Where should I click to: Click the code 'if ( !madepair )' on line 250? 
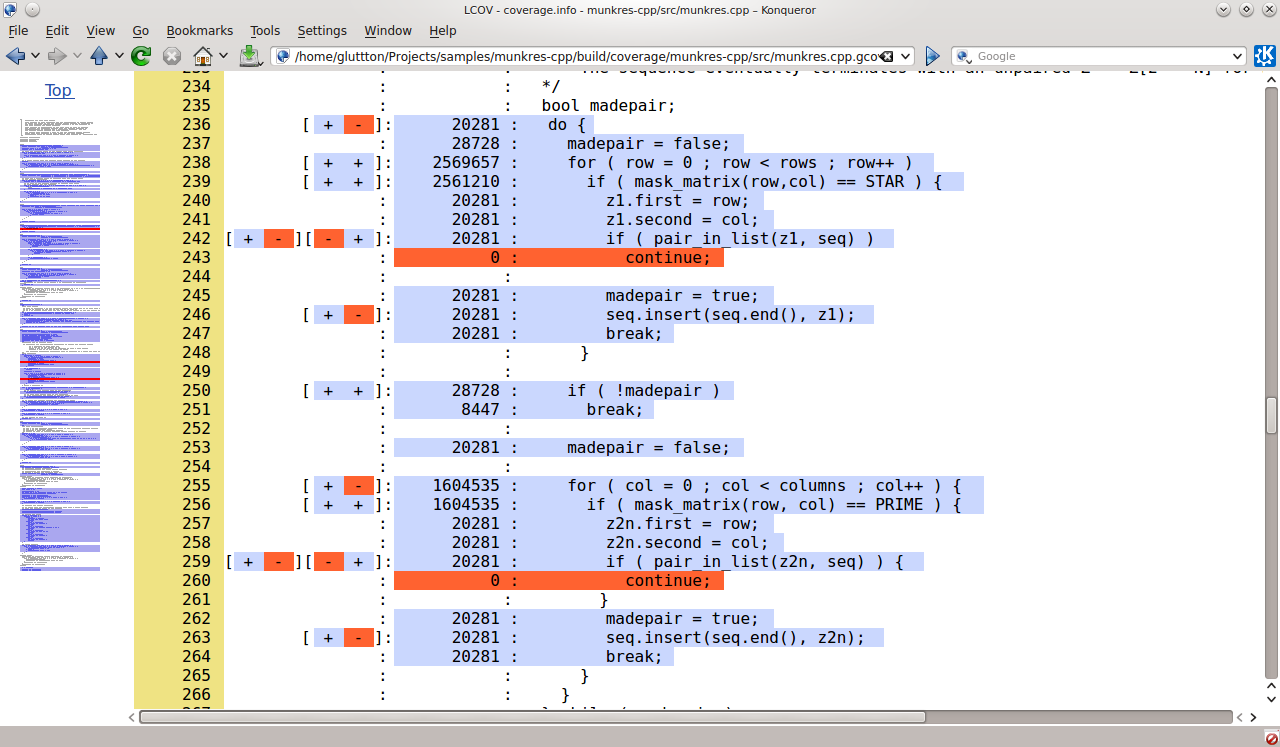coord(643,390)
